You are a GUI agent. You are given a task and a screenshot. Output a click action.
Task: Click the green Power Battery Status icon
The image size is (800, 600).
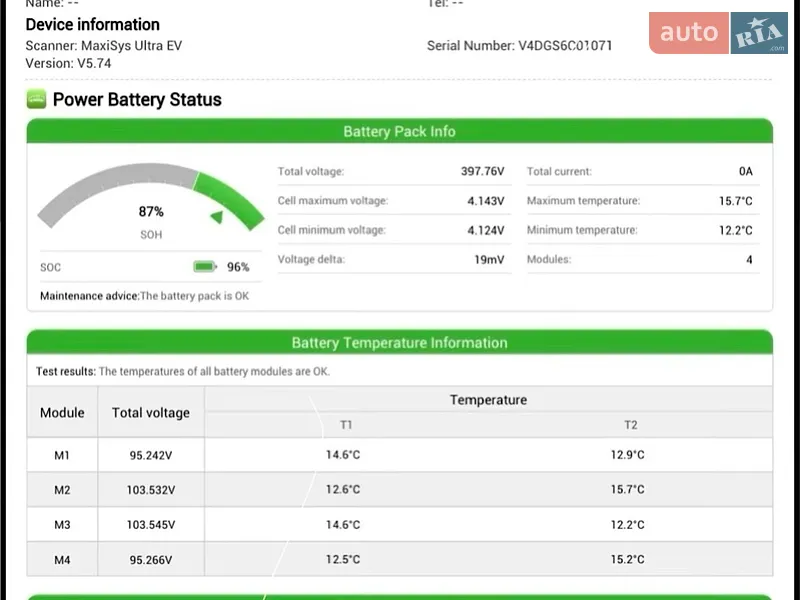click(x=36, y=99)
